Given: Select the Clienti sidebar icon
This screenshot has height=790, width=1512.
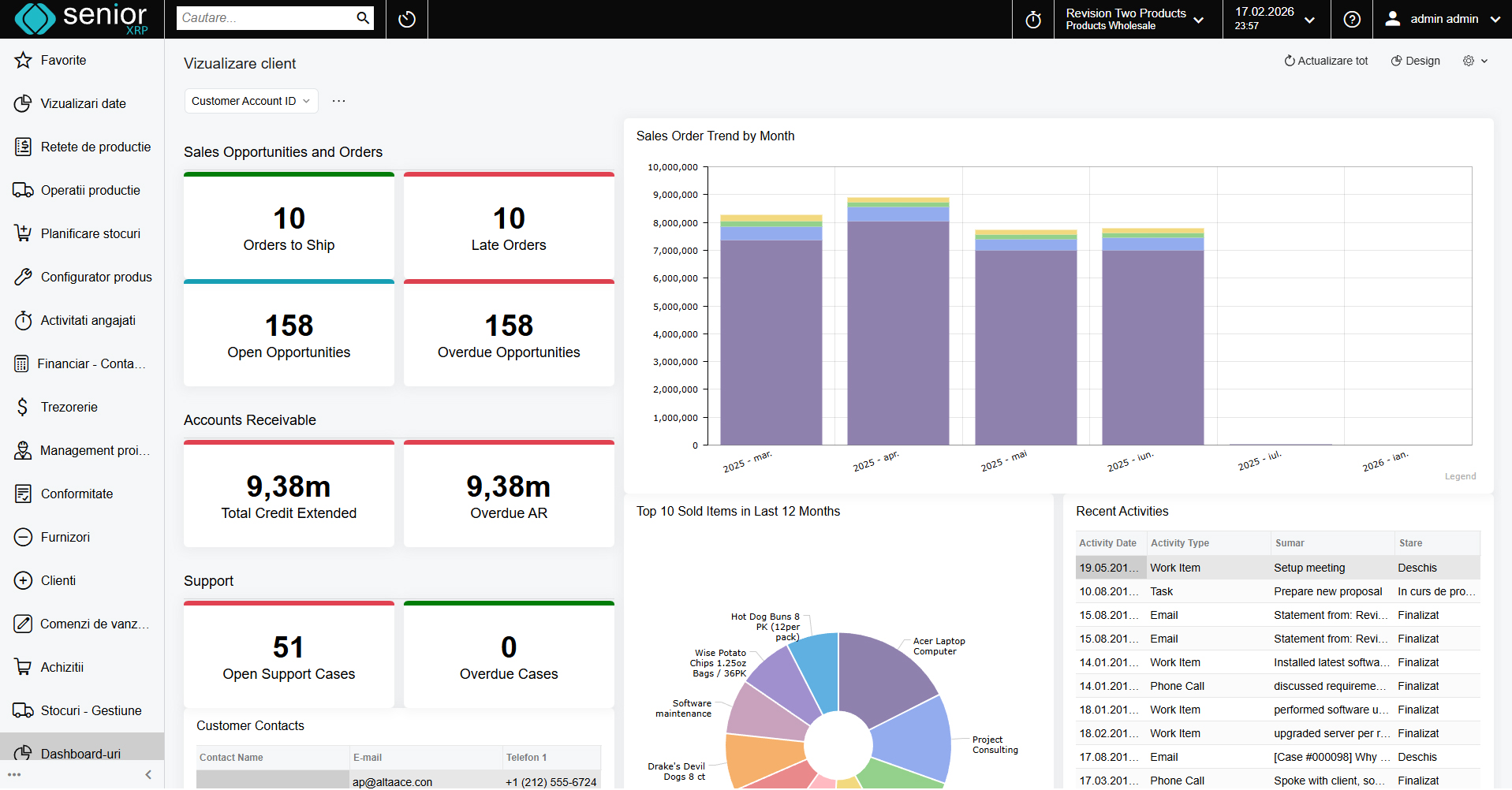Looking at the screenshot, I should coord(23,580).
